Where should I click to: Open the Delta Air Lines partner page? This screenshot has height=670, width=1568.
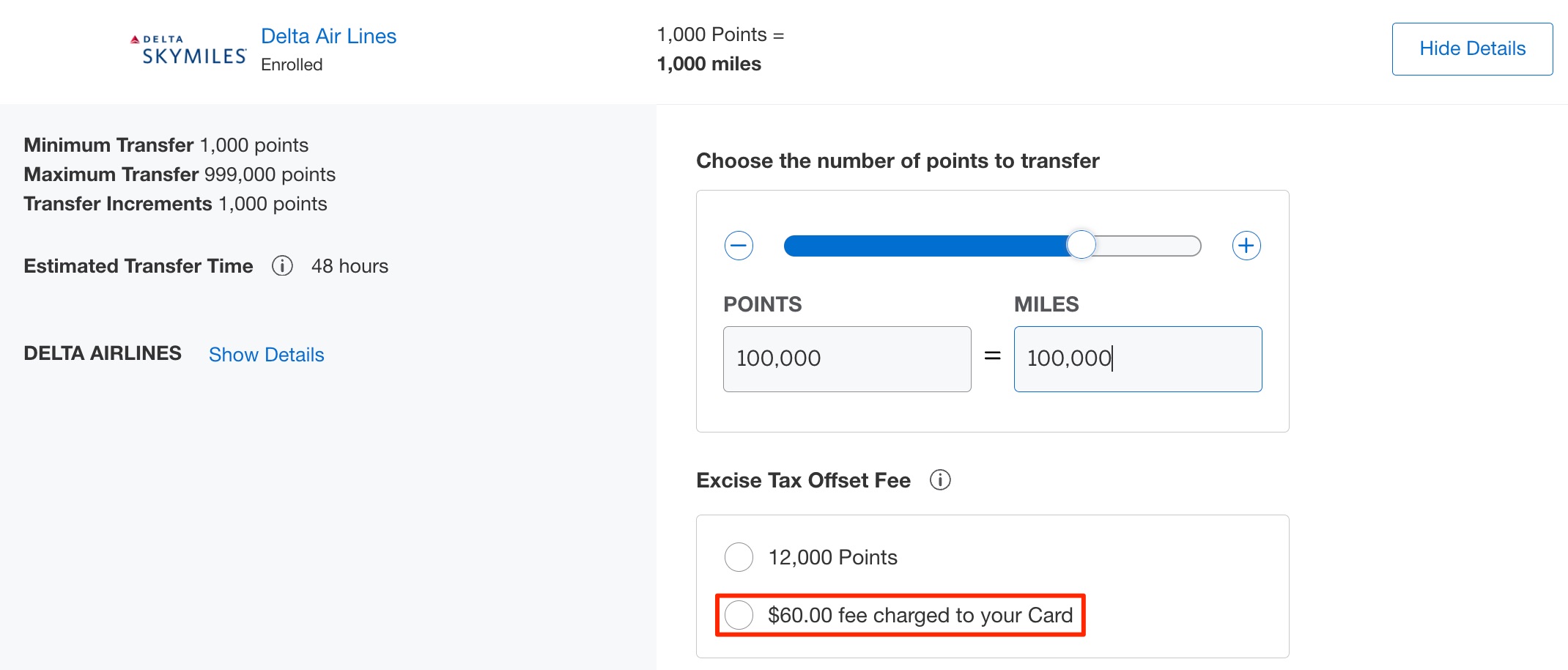328,35
